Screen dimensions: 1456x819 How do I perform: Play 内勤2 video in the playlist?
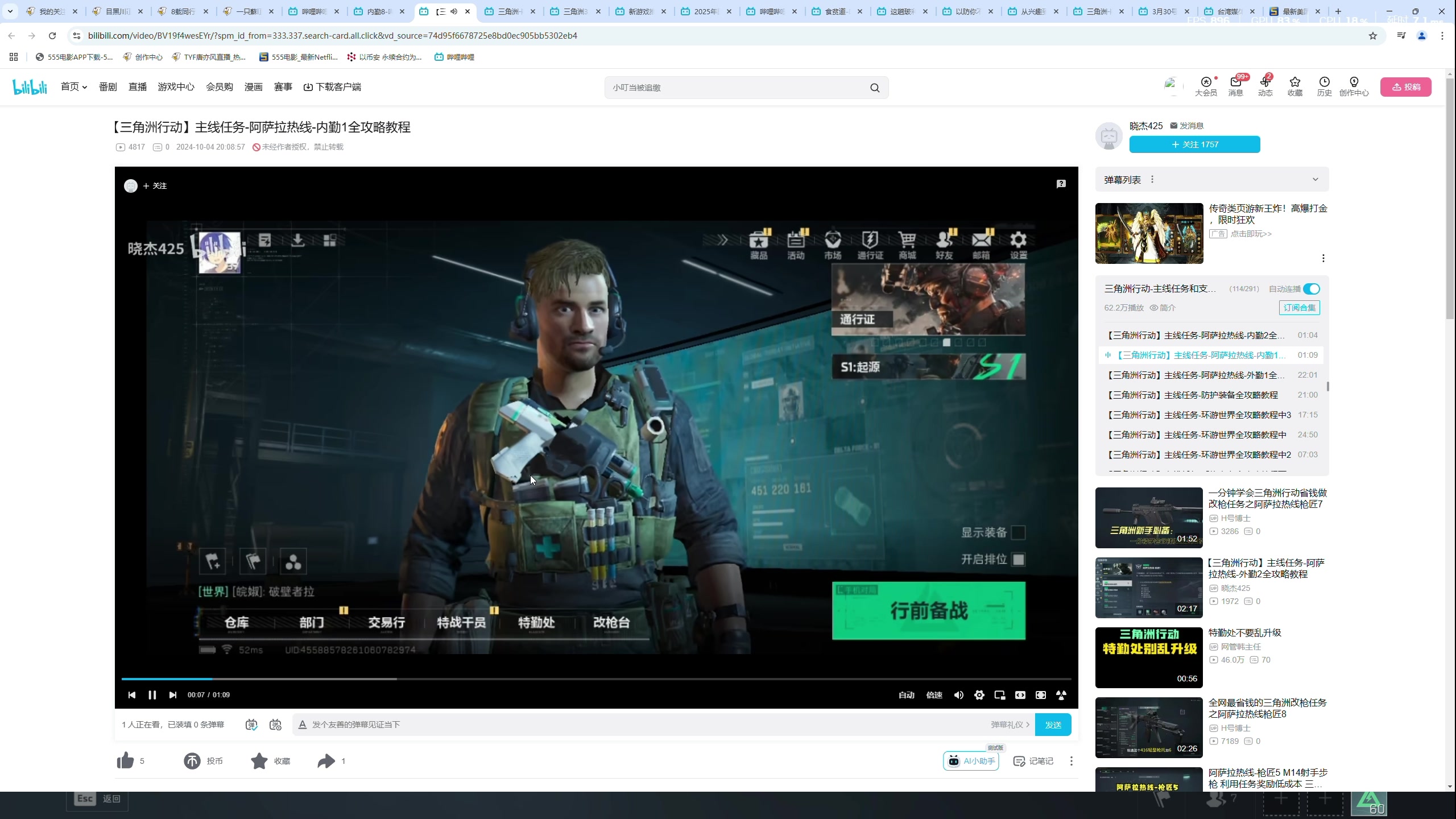click(x=1211, y=335)
